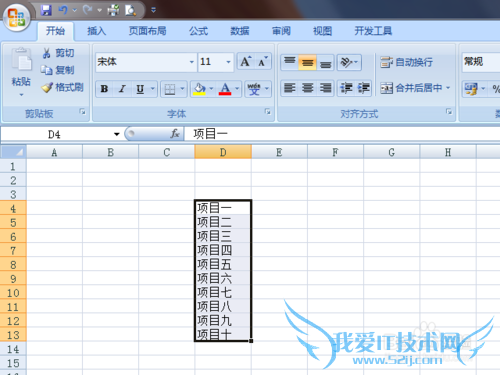The height and width of the screenshot is (375, 500).
Task: Switch to the 开发工具 tab
Action: (x=373, y=31)
